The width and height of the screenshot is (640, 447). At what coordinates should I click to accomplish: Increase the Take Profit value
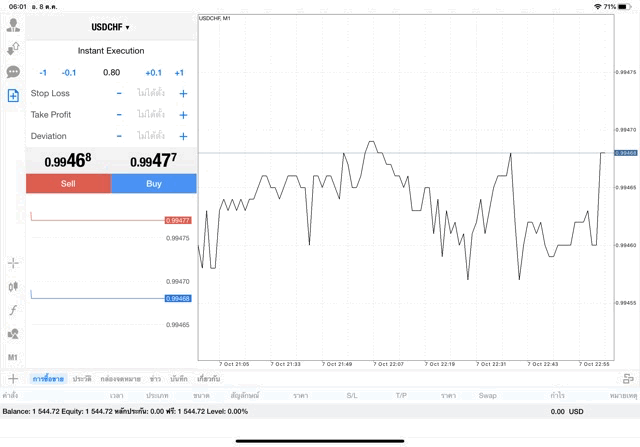[183, 115]
